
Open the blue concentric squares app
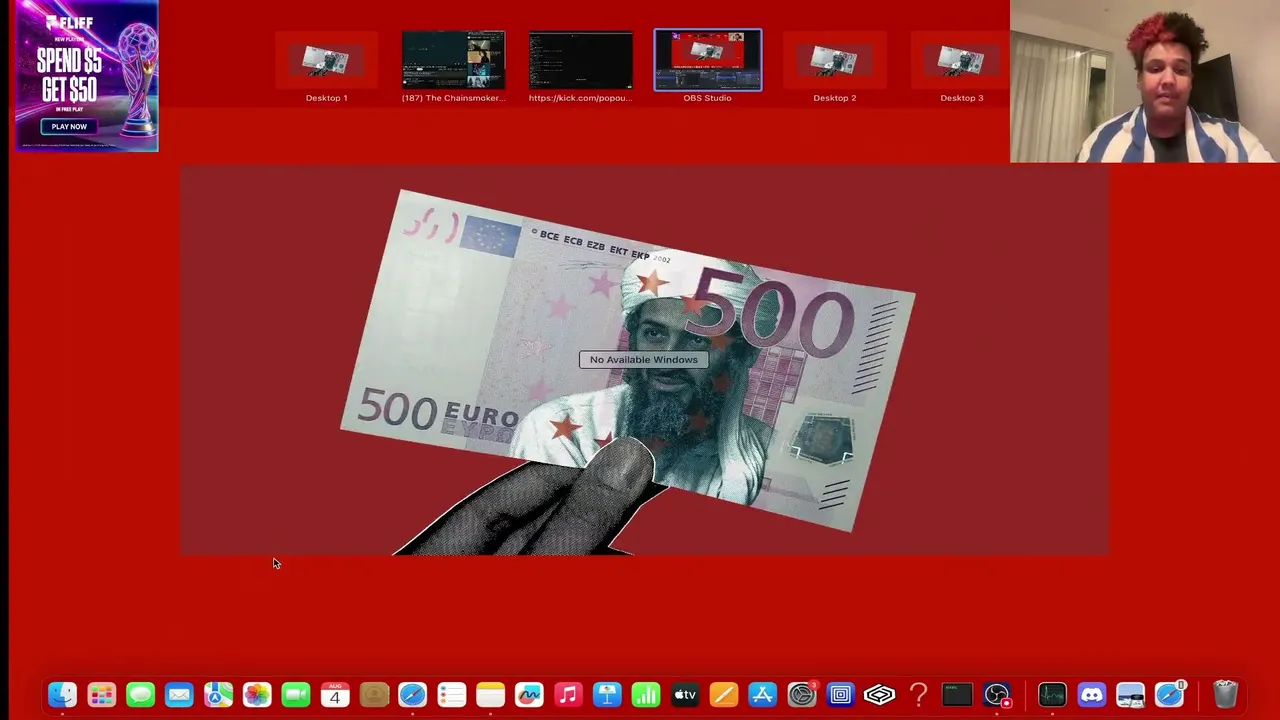click(841, 694)
